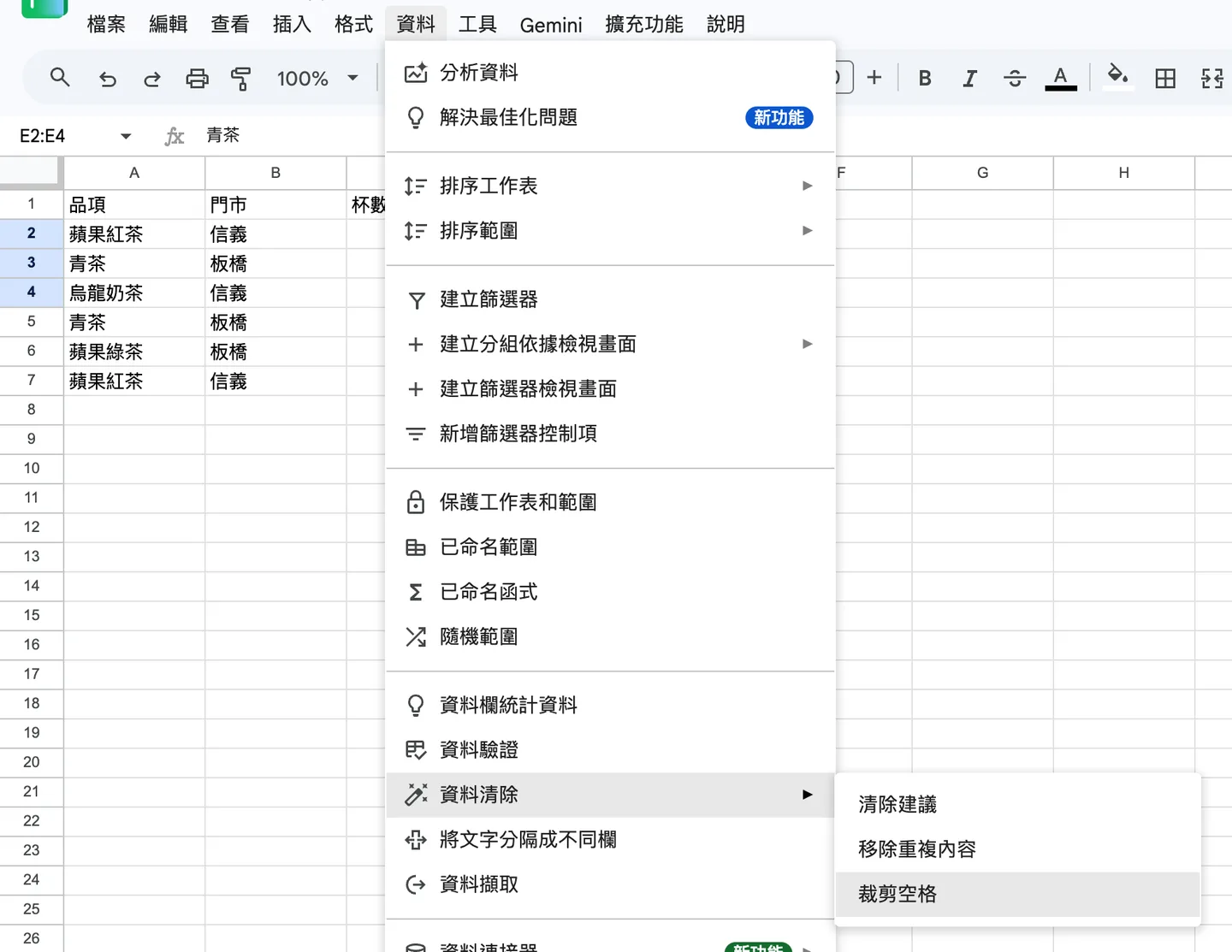Viewport: 1232px width, 952px height.
Task: Select 分析資料 from the menu
Action: pos(610,73)
